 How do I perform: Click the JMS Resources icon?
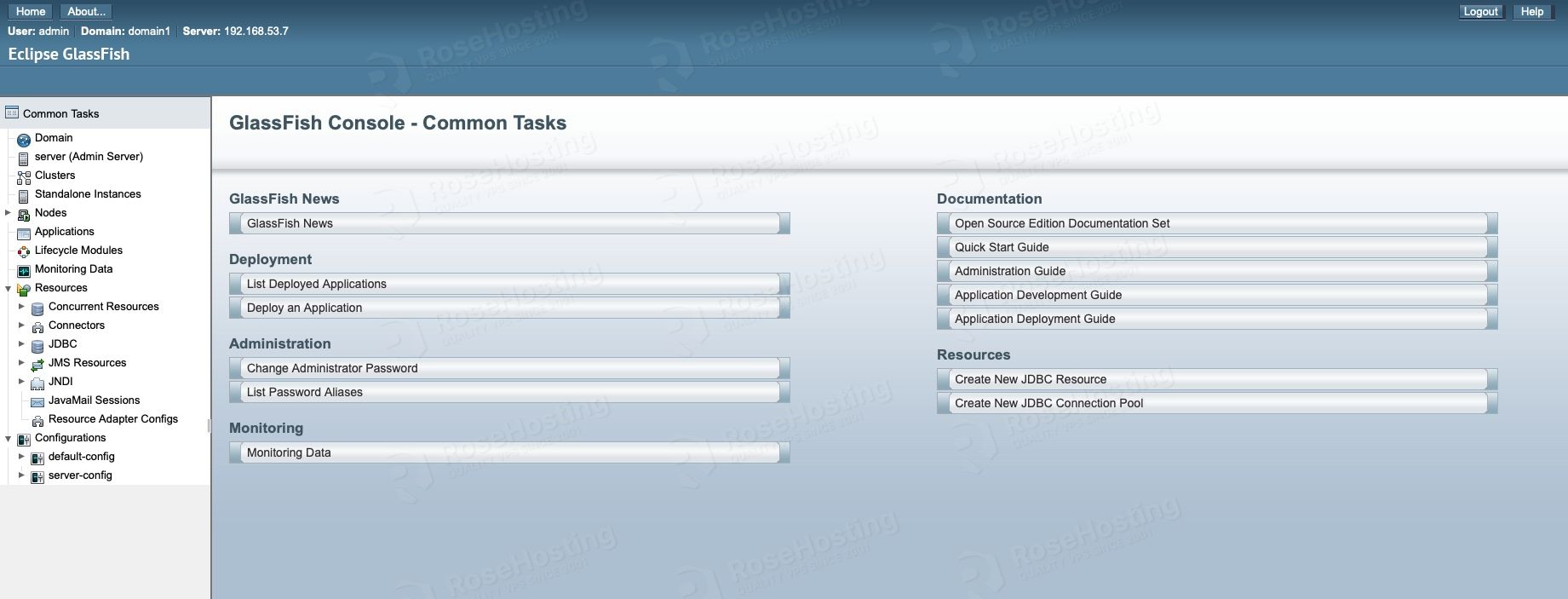click(37, 364)
